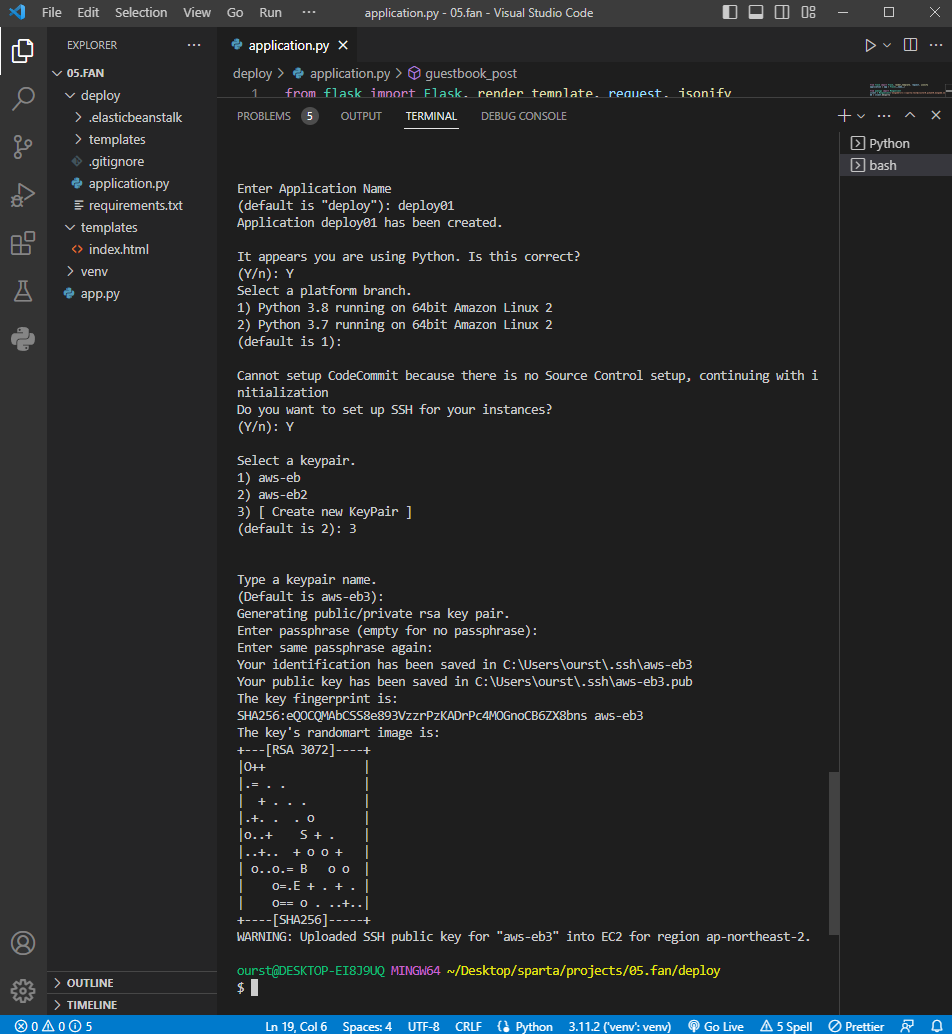Expand the OUTLINE section

(132, 983)
